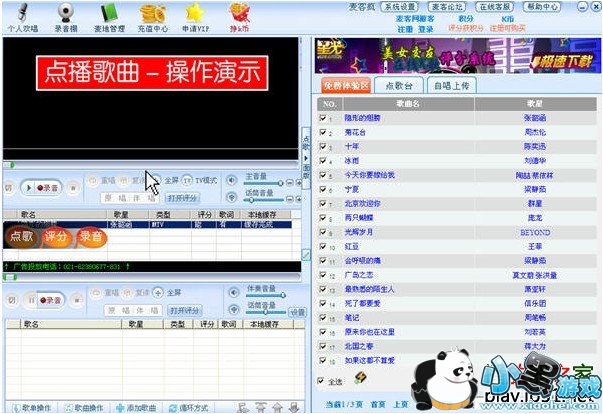Uncheck checkbox for song 菊花台
The height and width of the screenshot is (414, 603).
coord(323,132)
